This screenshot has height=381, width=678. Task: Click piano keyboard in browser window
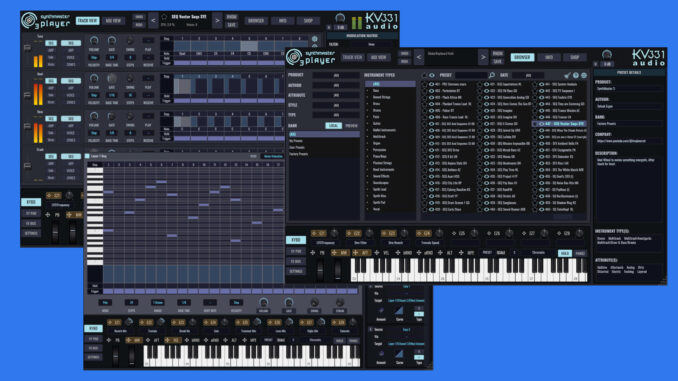coord(469,270)
